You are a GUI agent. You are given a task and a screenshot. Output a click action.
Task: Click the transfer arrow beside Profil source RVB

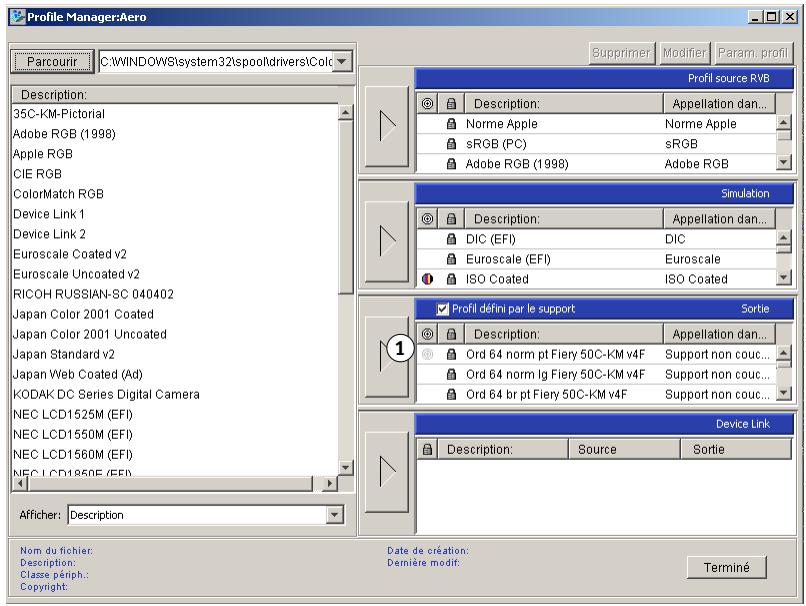(387, 126)
